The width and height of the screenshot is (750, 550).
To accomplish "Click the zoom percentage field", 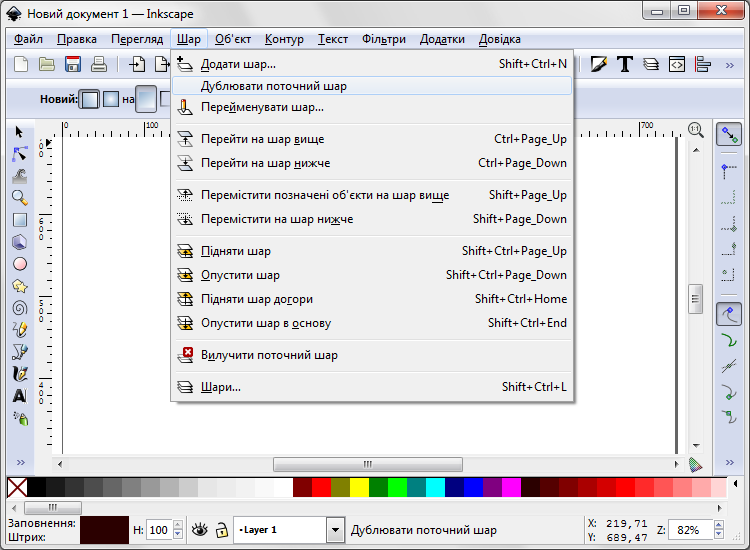I will click(x=690, y=530).
